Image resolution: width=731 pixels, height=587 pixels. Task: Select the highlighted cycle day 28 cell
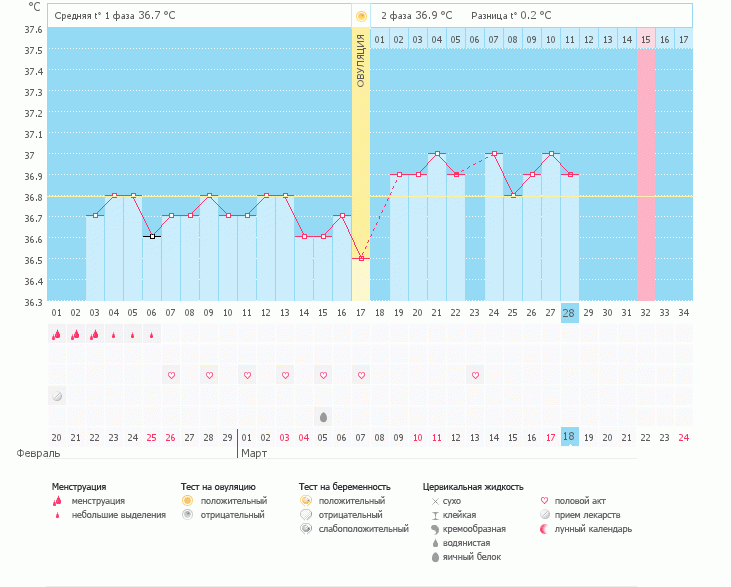[570, 313]
